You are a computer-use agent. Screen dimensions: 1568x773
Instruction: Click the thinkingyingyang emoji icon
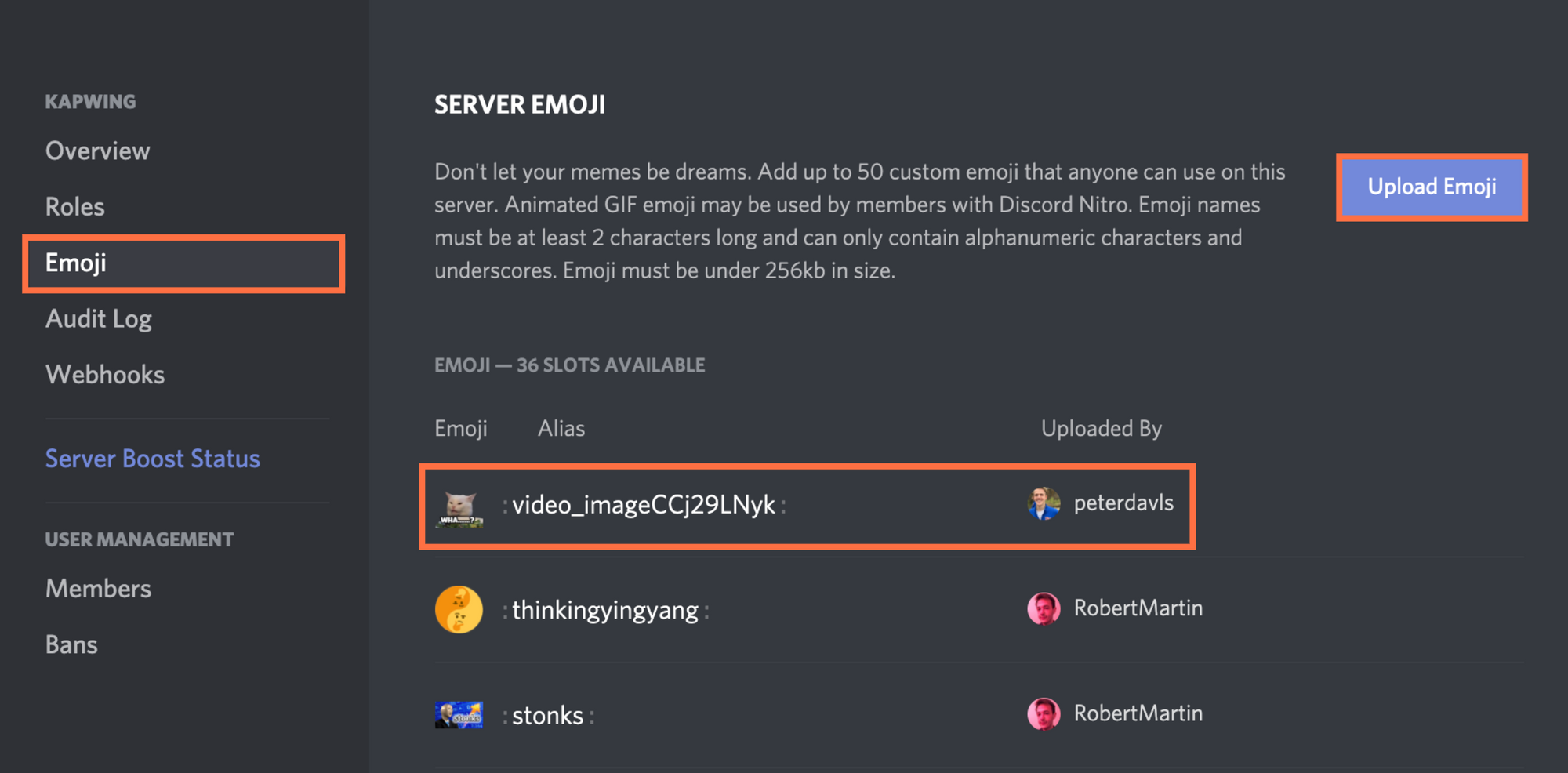(x=459, y=609)
